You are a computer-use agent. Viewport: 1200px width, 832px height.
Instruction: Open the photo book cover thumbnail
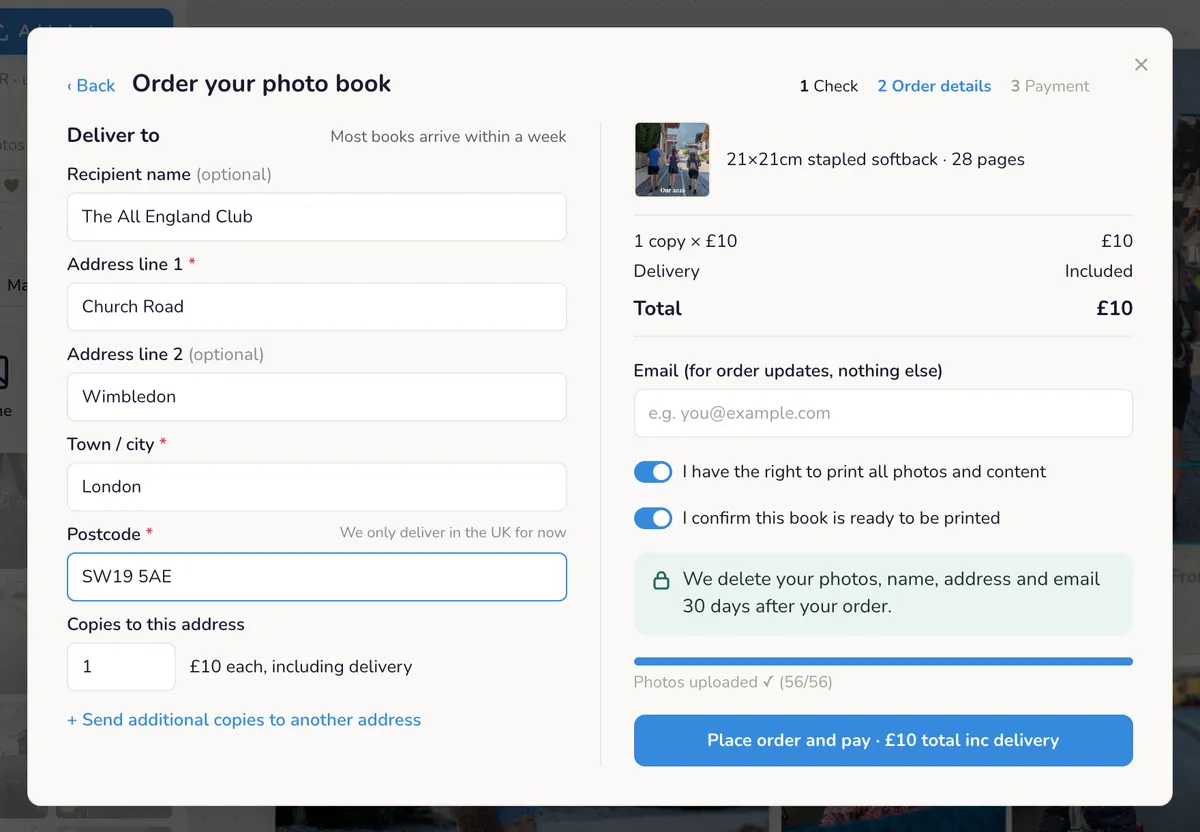pos(672,159)
